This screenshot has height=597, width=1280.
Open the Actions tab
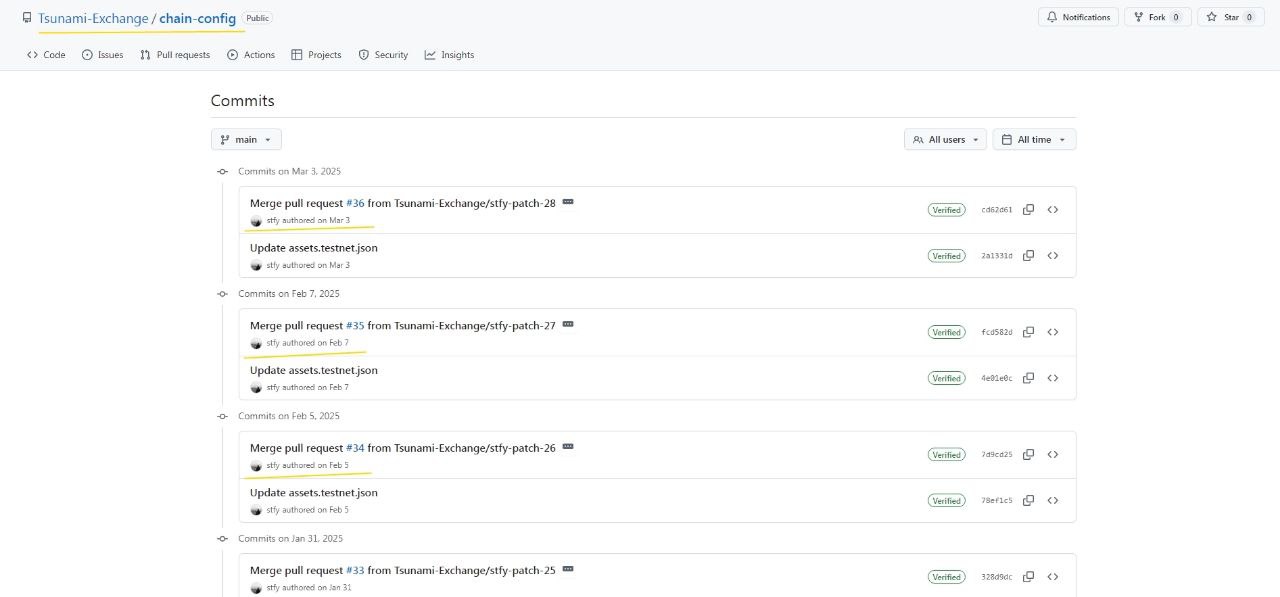[251, 55]
